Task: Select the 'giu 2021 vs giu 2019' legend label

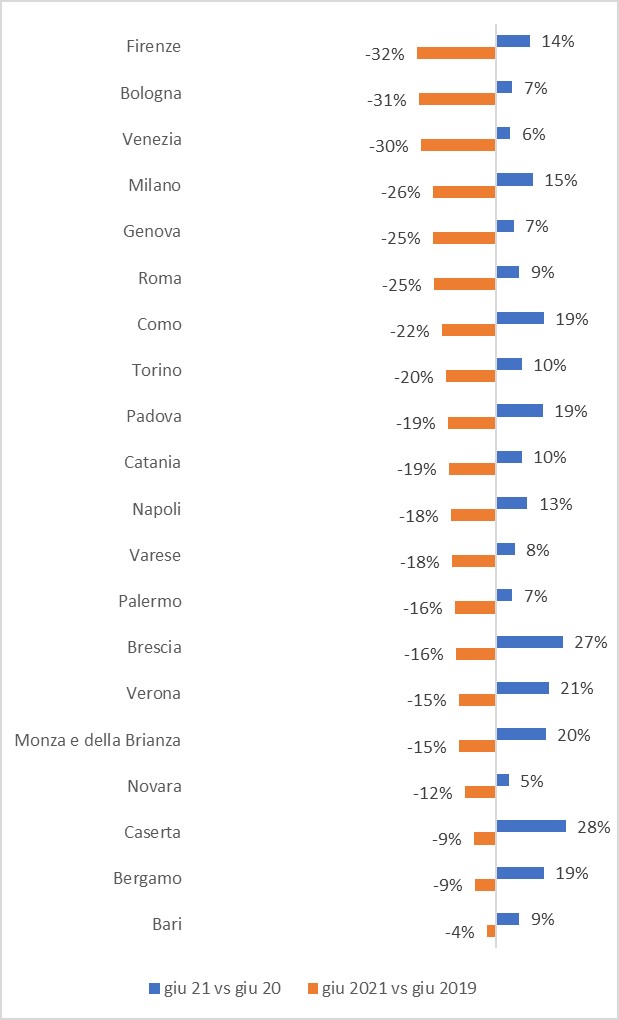Action: click(x=400, y=988)
